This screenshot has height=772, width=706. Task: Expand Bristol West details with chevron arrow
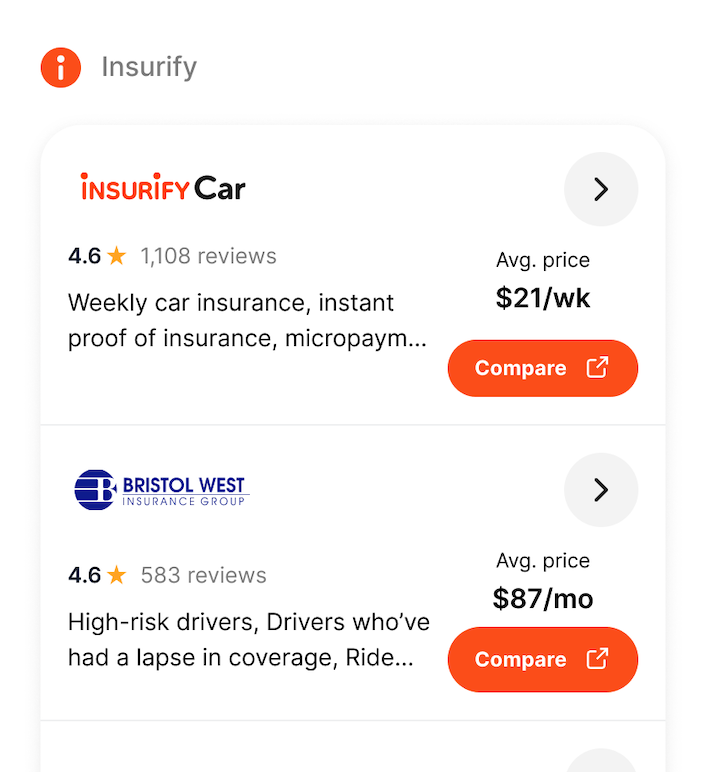[x=601, y=489]
